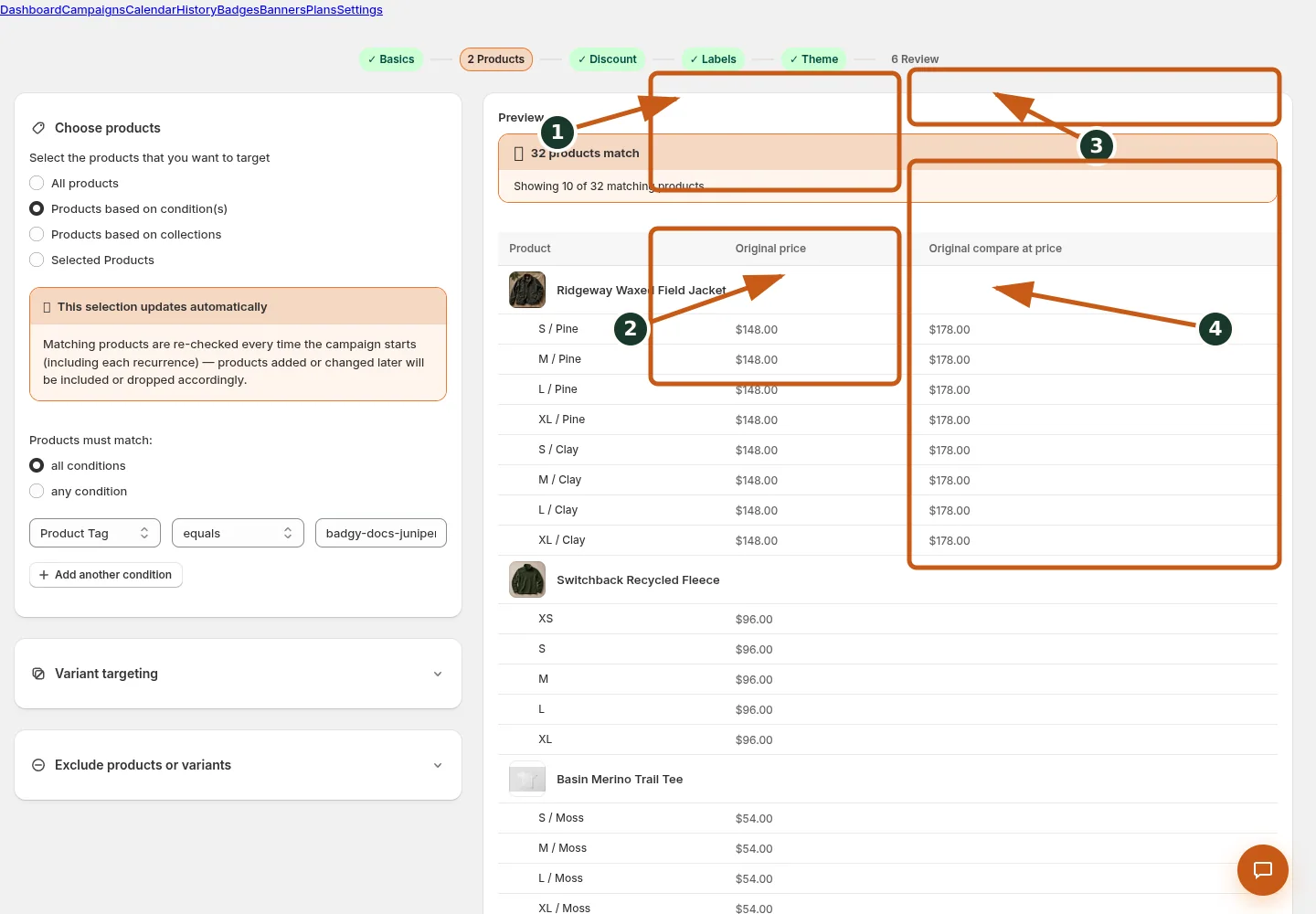Open the Plans navigation link
Screen dimensions: 1316x914
pyautogui.click(x=322, y=10)
